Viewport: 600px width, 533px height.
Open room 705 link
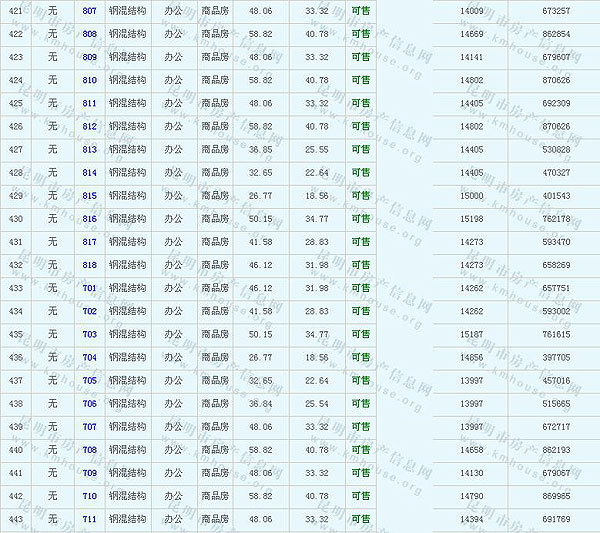pyautogui.click(x=90, y=381)
